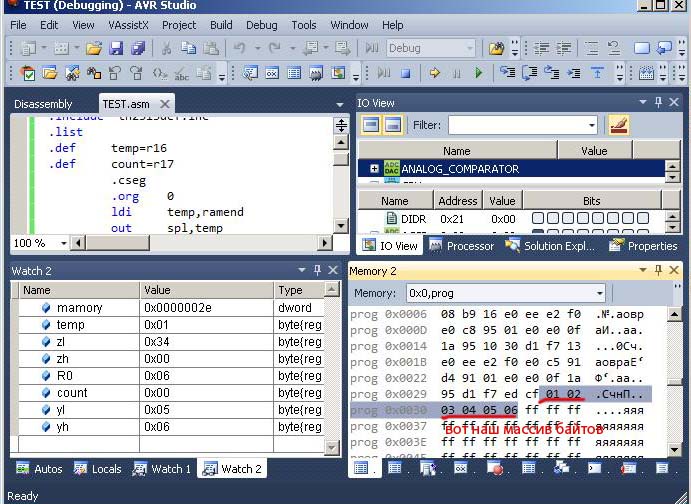Select the Disassembly document tab

coord(44,104)
